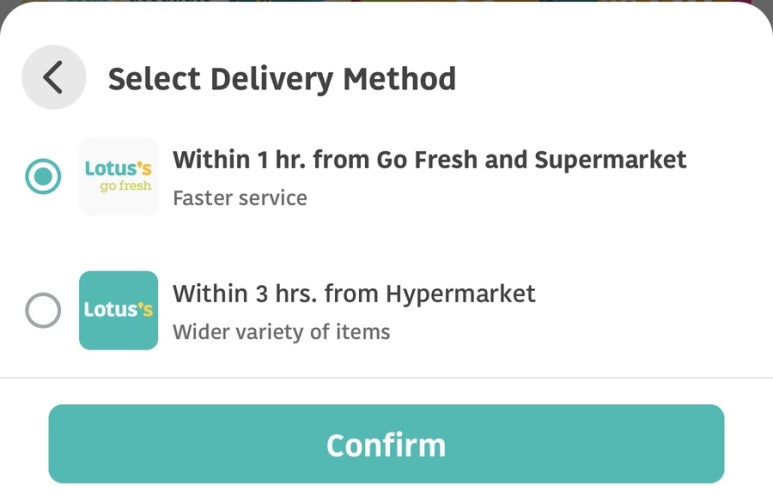Tap the "Go Fresh" words in first option
Screen dimensions: 773x503
pos(428,160)
